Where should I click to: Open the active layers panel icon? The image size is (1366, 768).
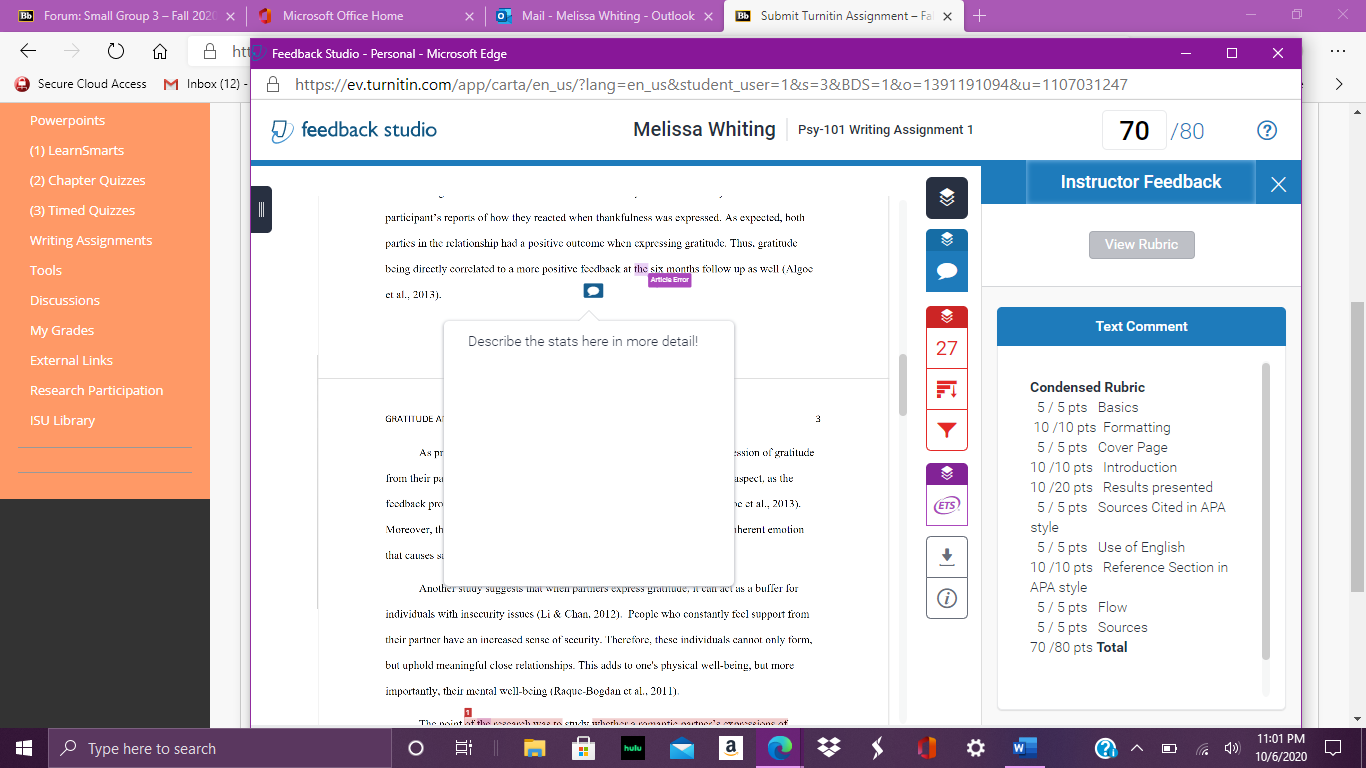947,198
